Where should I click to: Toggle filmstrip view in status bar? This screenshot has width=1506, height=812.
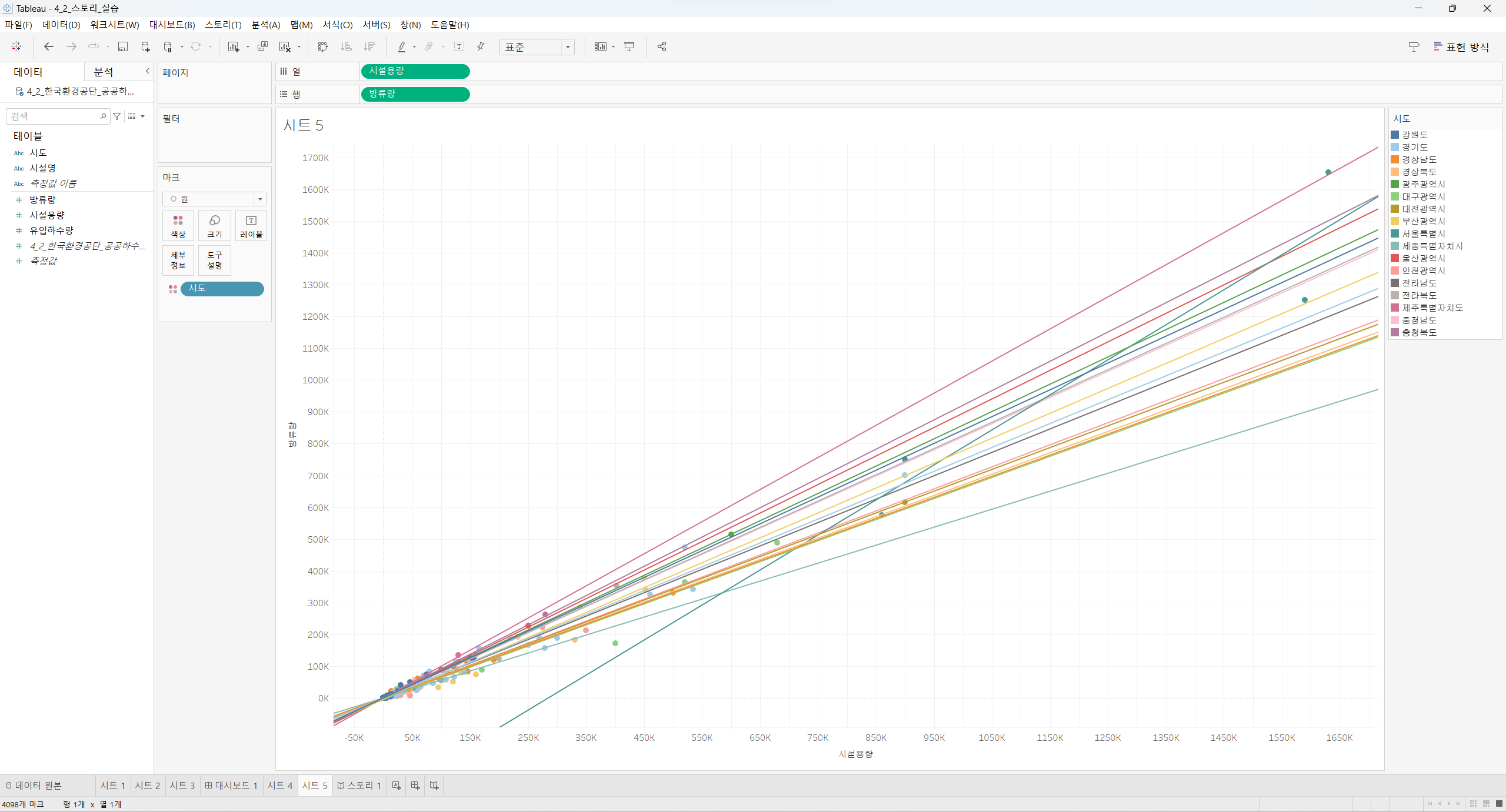click(1486, 804)
